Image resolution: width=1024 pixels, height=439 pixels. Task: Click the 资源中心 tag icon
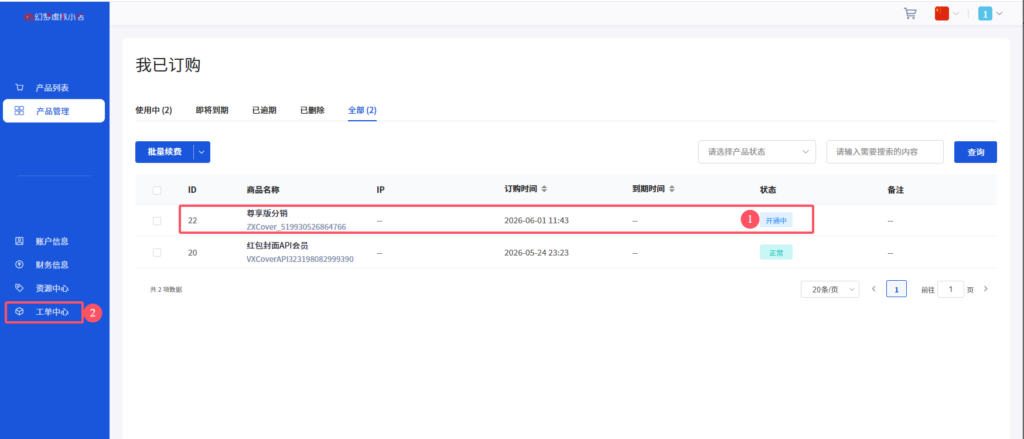coord(19,288)
